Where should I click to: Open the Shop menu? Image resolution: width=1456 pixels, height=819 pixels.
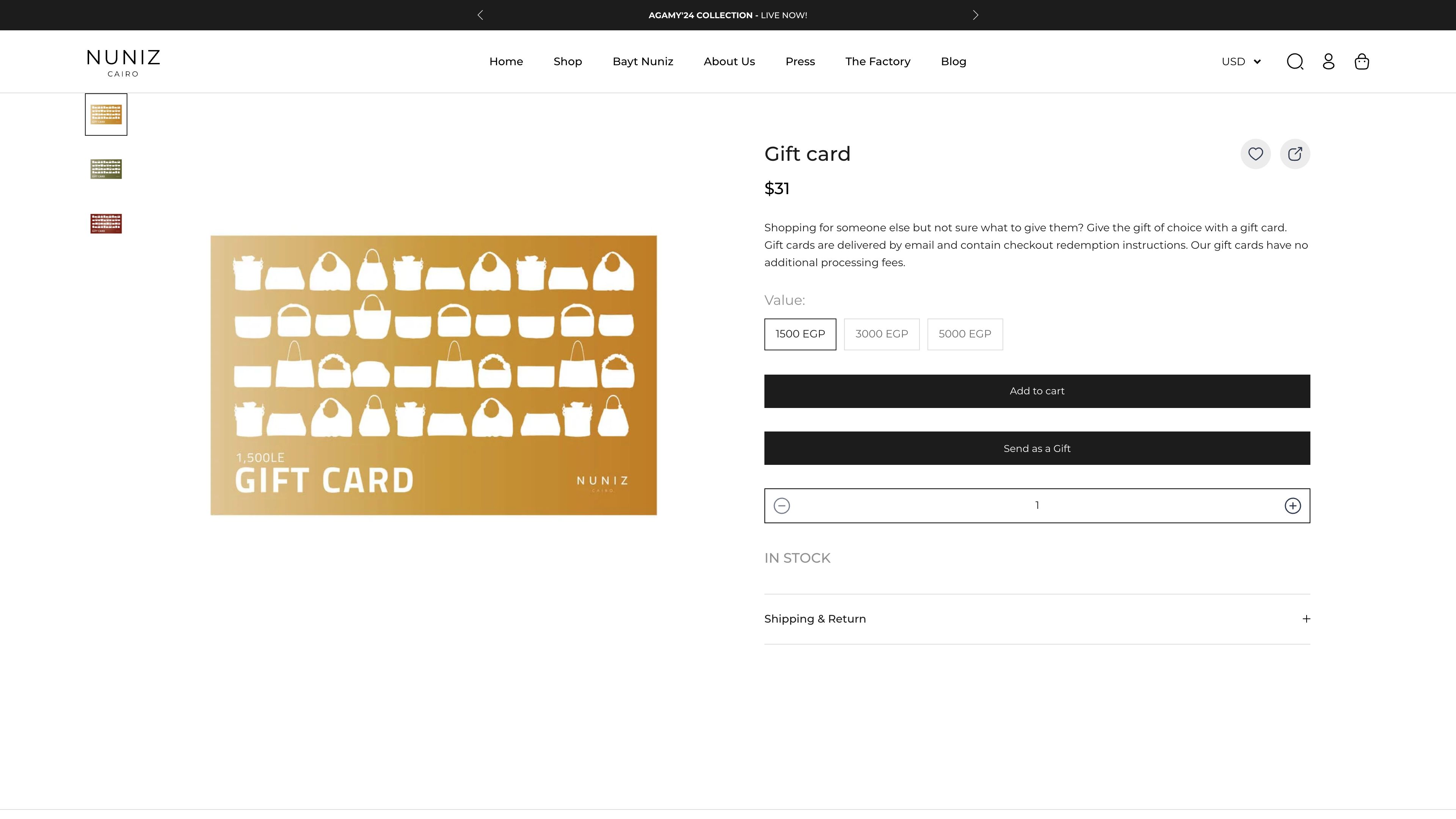pyautogui.click(x=568, y=61)
